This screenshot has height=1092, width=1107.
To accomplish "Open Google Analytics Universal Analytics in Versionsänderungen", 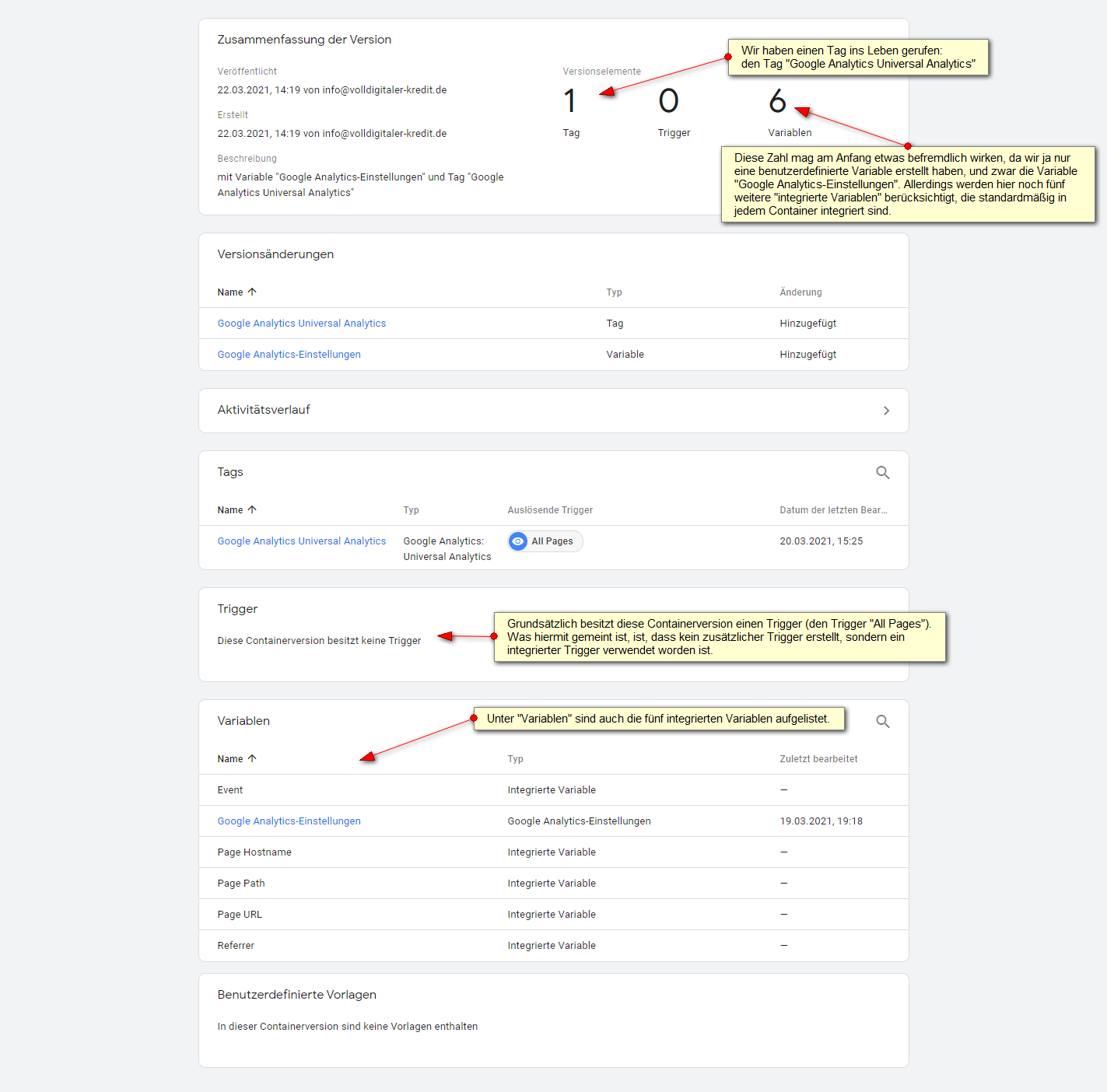I will [302, 324].
